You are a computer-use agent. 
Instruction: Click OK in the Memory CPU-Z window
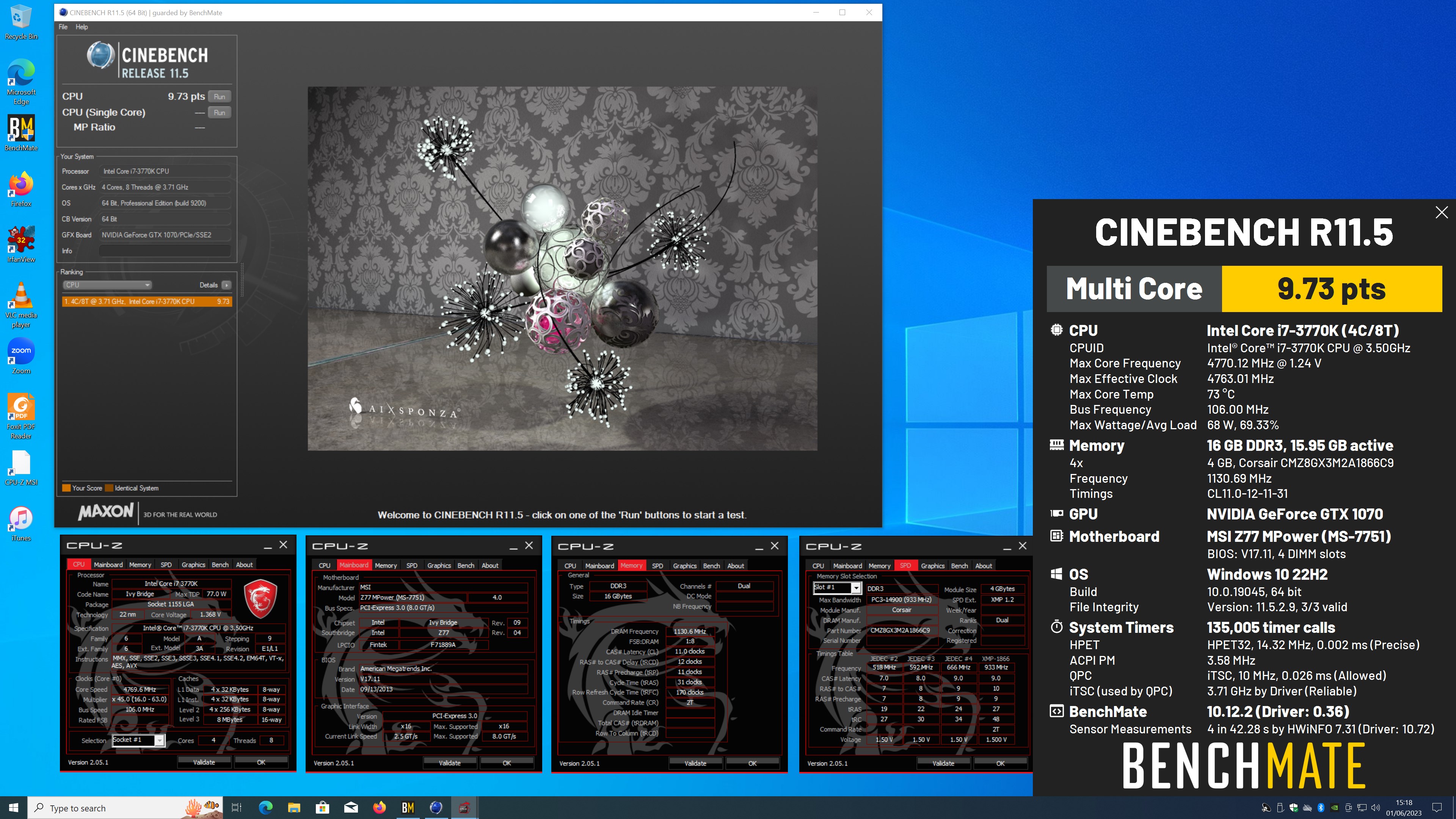click(x=752, y=763)
